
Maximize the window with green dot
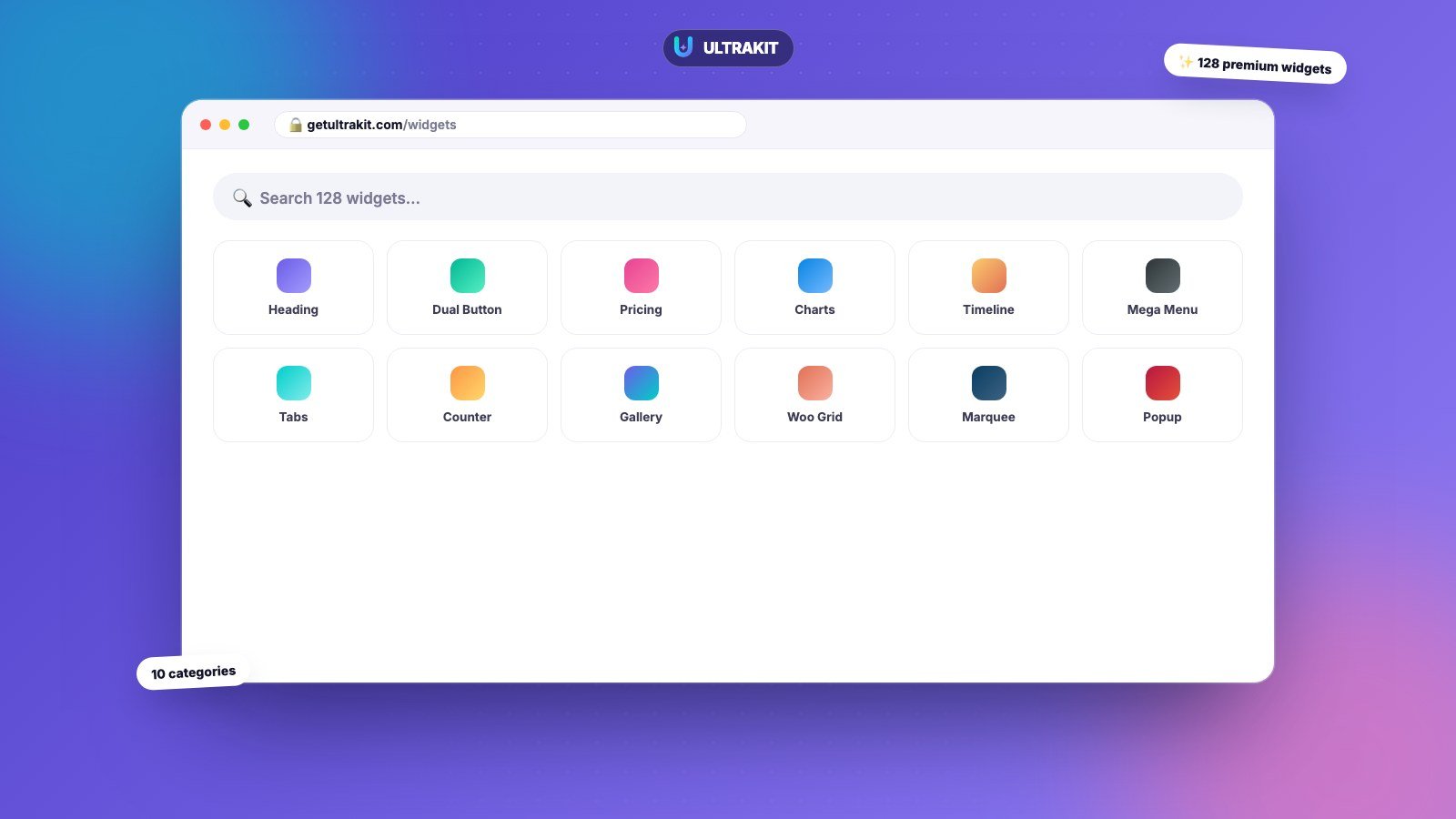click(x=244, y=125)
